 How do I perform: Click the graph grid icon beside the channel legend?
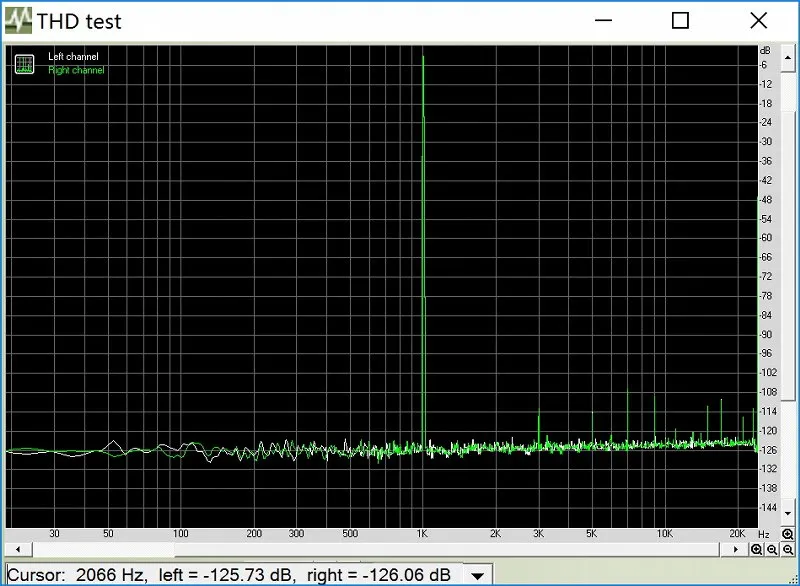[x=24, y=64]
